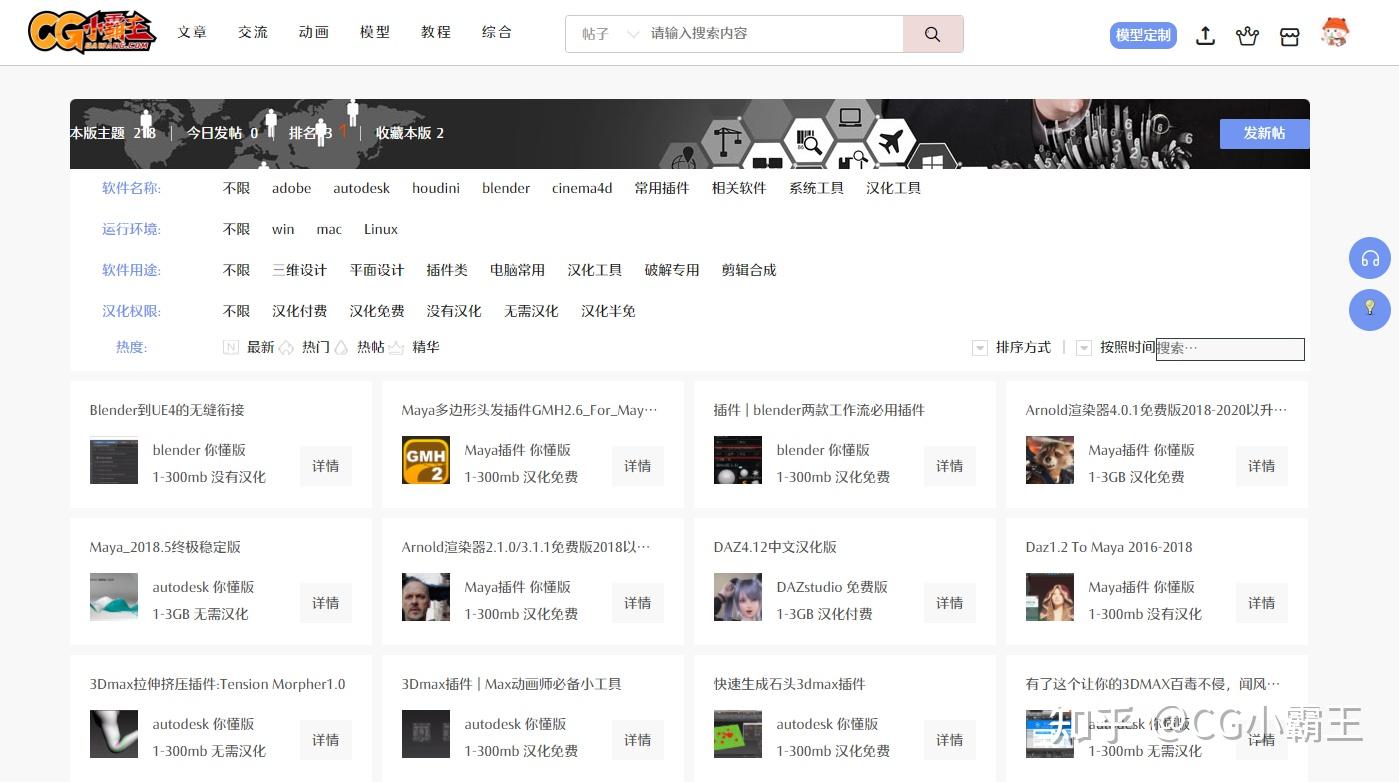1399x782 pixels.
Task: Filter software use by 平面设计
Action: (x=377, y=270)
